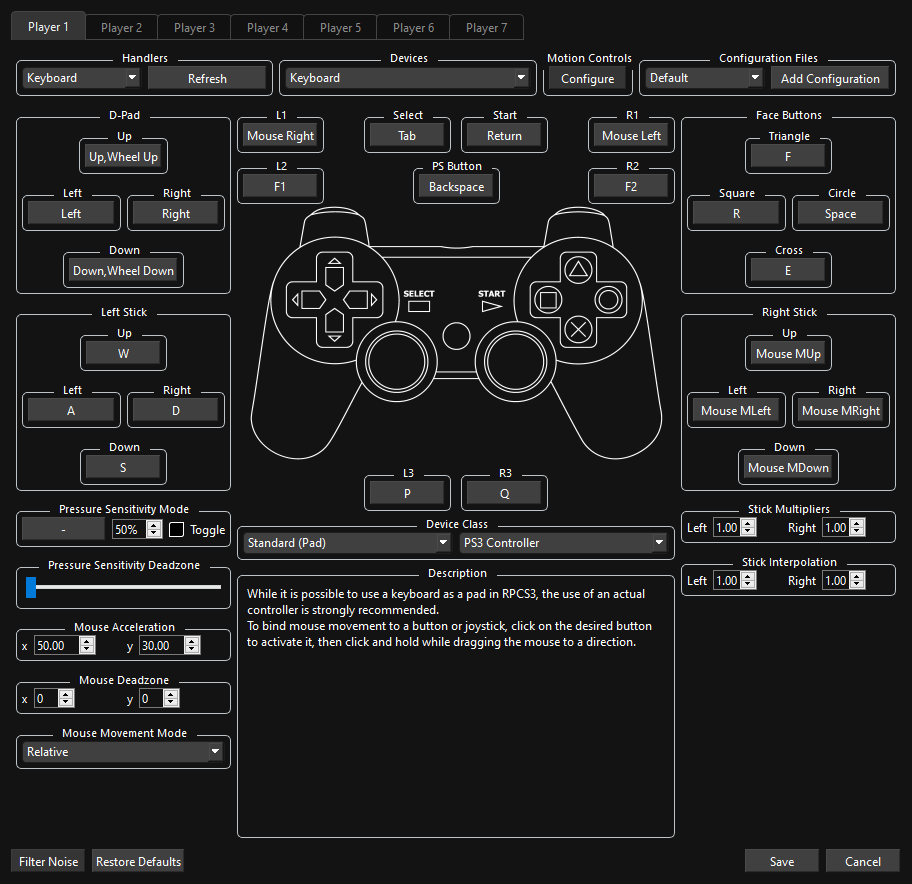Click the Mouse Deadzone x field
Screen dimensions: 912x884
46,698
